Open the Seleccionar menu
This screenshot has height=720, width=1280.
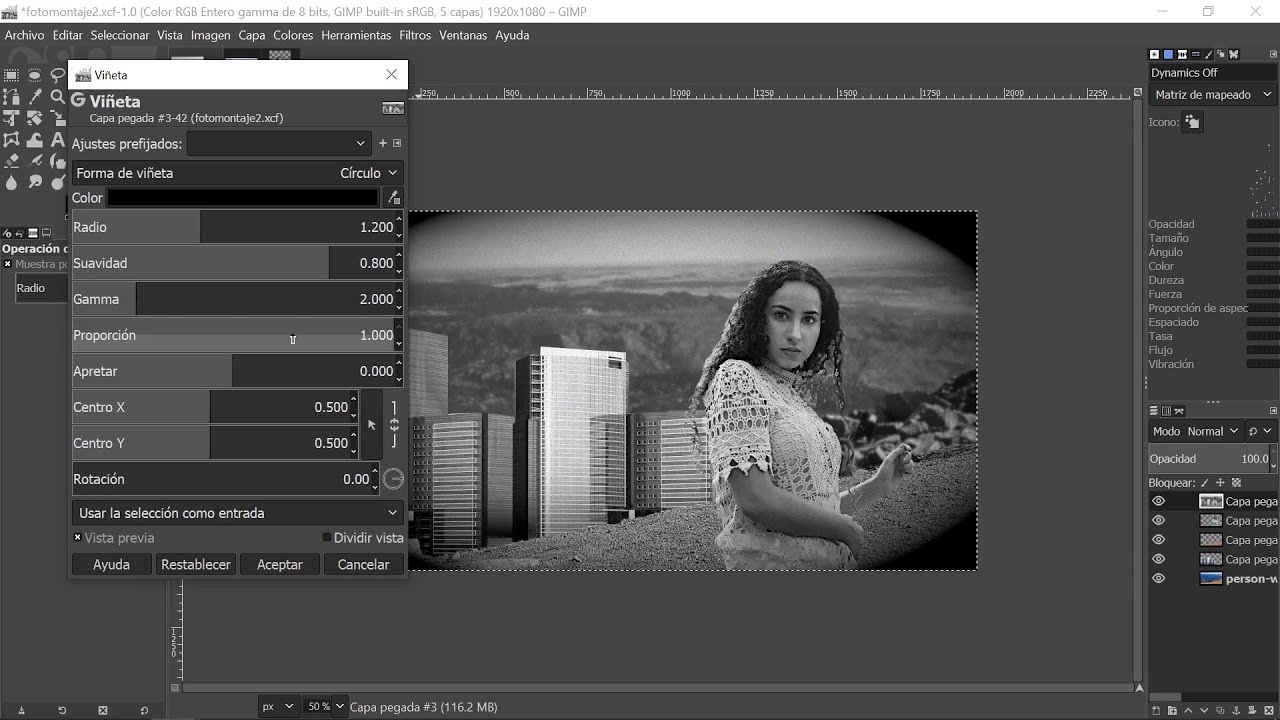[120, 35]
